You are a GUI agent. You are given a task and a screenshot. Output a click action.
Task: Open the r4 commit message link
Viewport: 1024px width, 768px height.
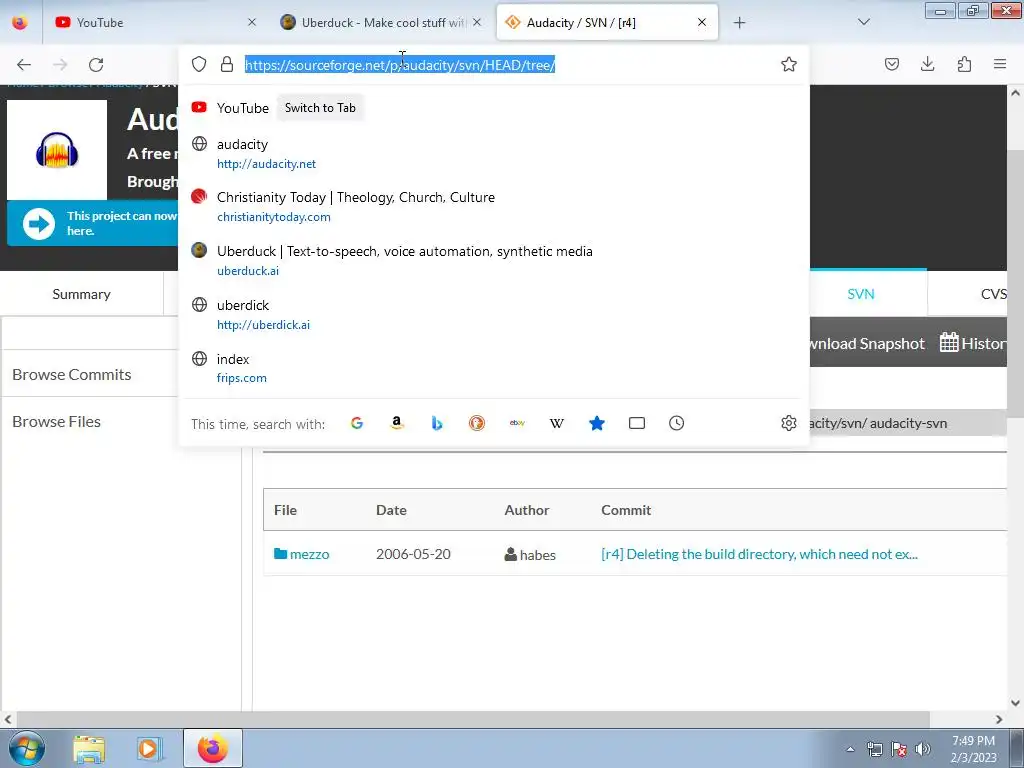click(760, 554)
